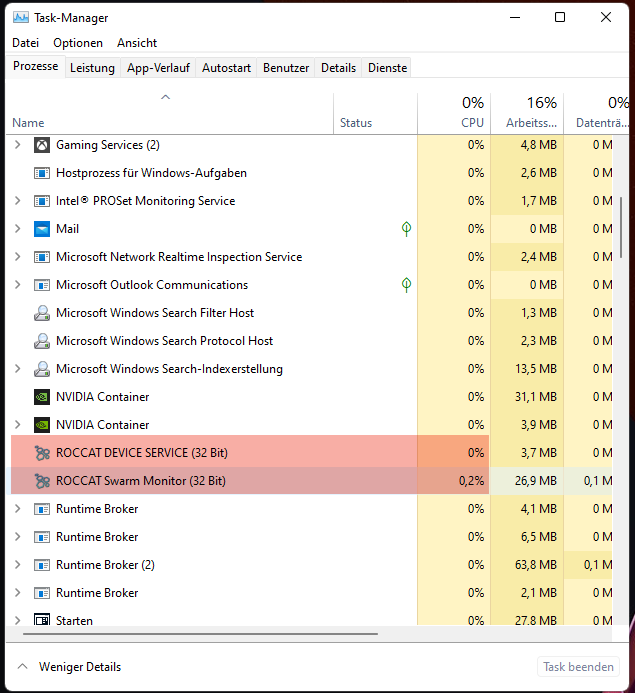Click the ROCCAT DEVICE SERVICE icon
Image resolution: width=635 pixels, height=693 pixels.
[42, 453]
